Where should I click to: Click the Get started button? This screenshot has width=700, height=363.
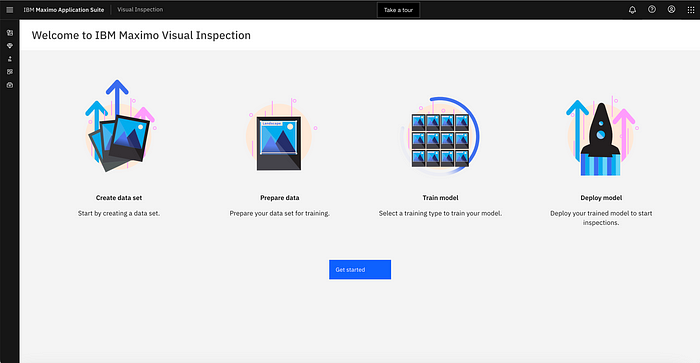[x=360, y=270]
